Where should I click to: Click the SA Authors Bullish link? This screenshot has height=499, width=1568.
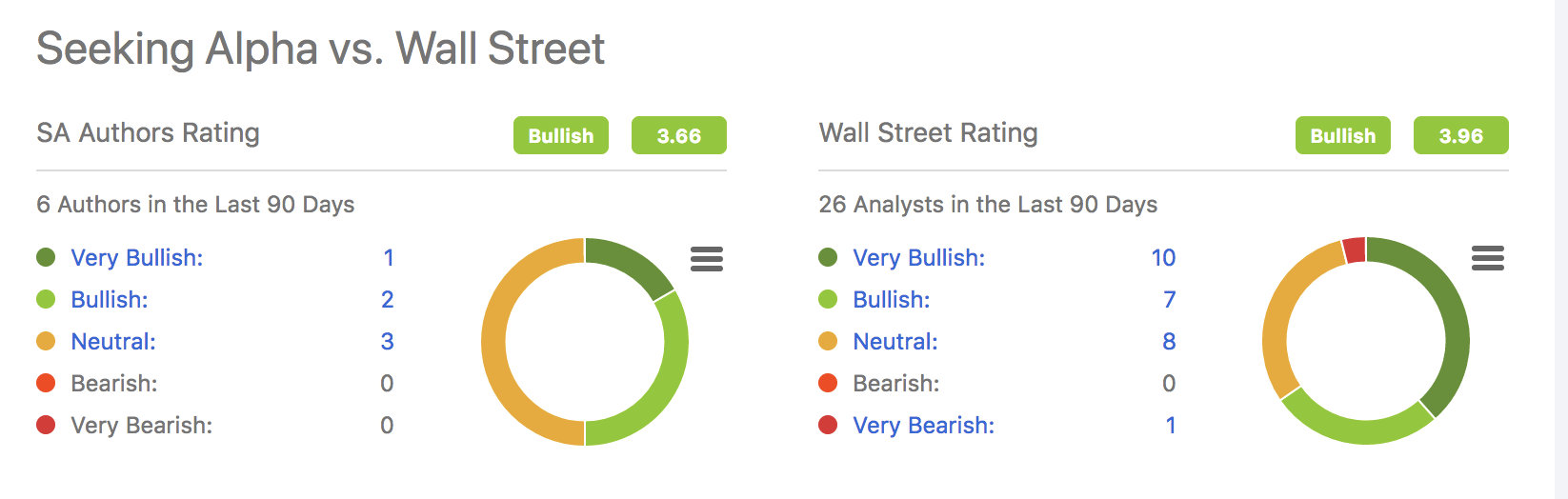pyautogui.click(x=110, y=300)
